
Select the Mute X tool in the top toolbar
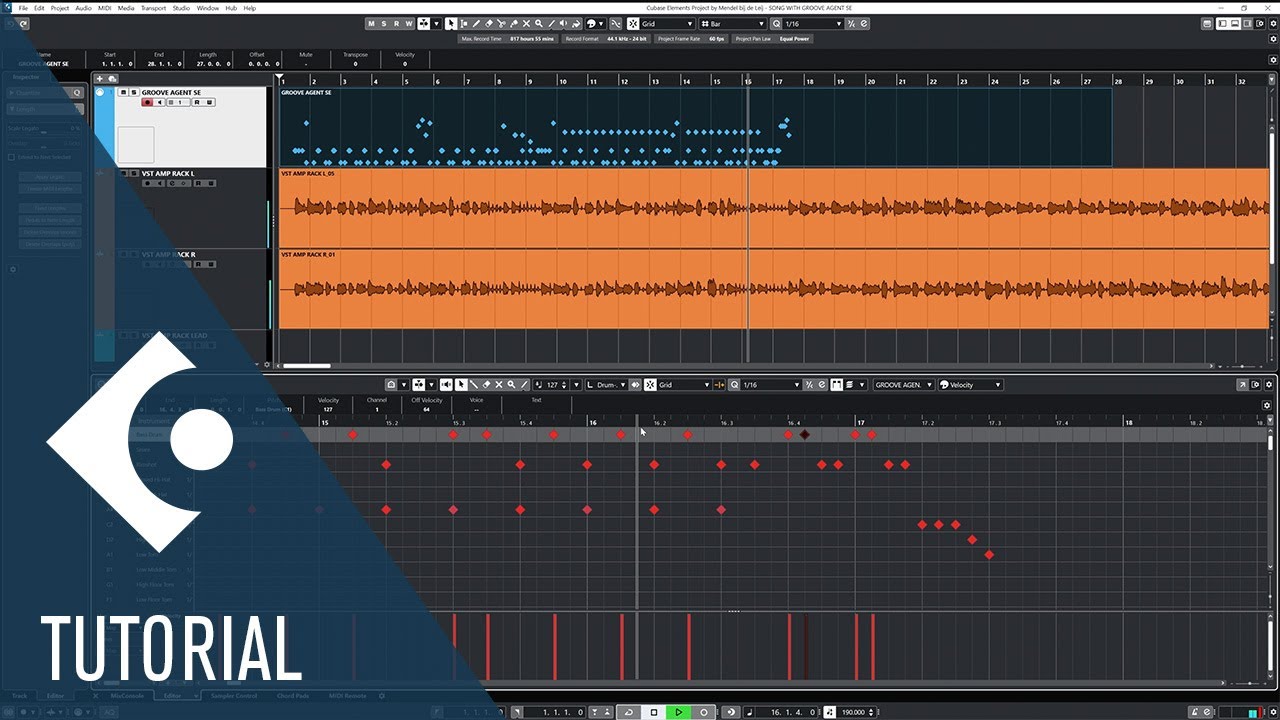click(526, 23)
